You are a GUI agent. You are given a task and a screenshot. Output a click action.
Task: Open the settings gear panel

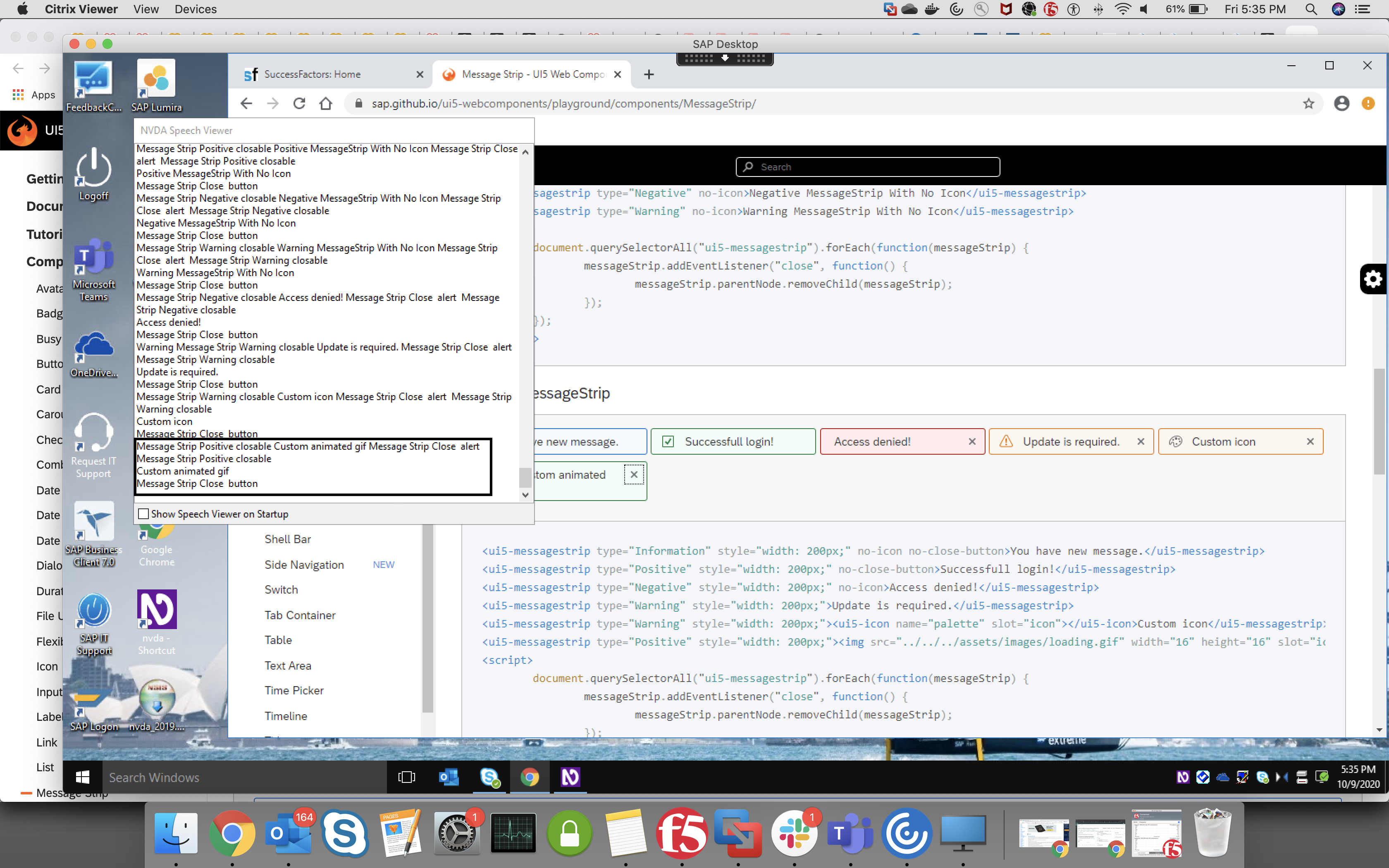click(1374, 279)
